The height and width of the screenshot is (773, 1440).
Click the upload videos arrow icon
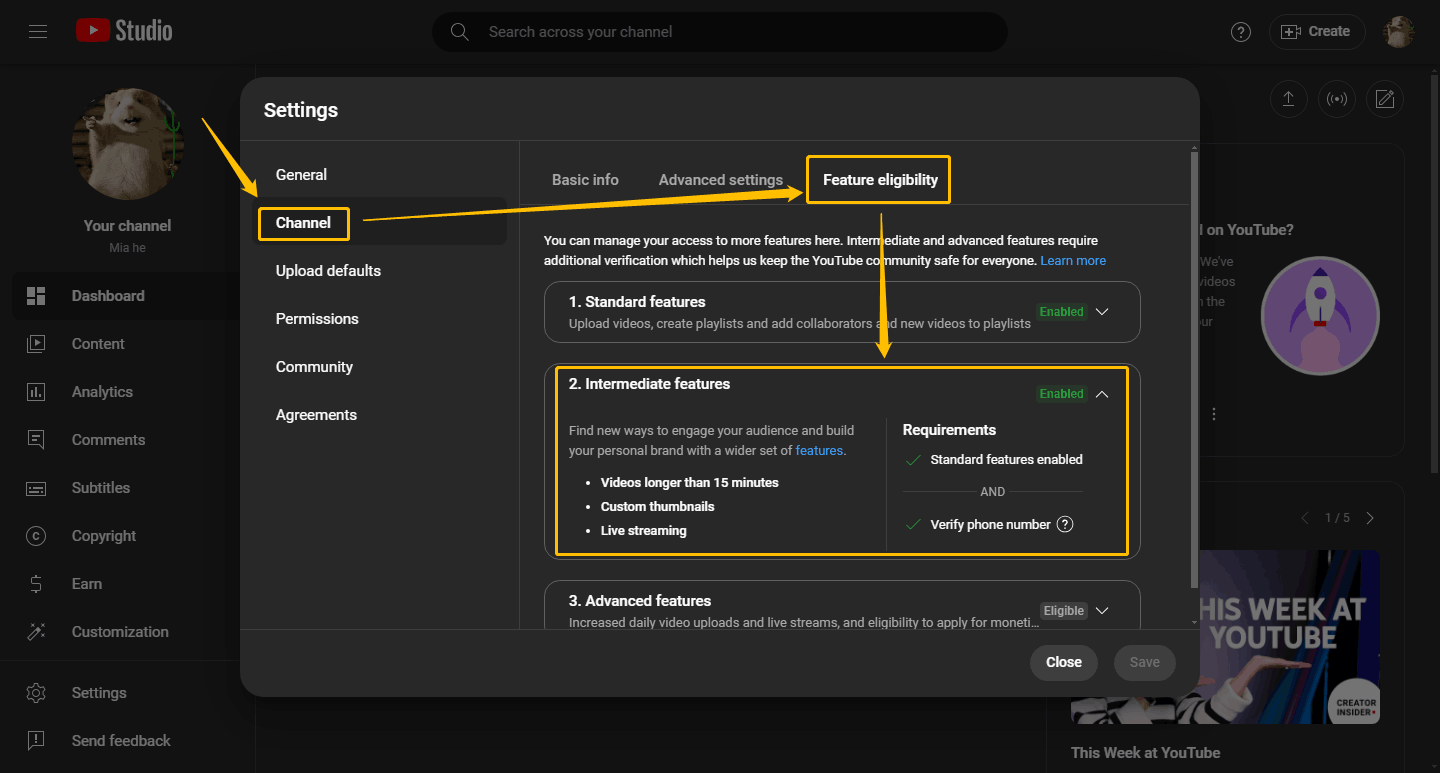point(1288,99)
